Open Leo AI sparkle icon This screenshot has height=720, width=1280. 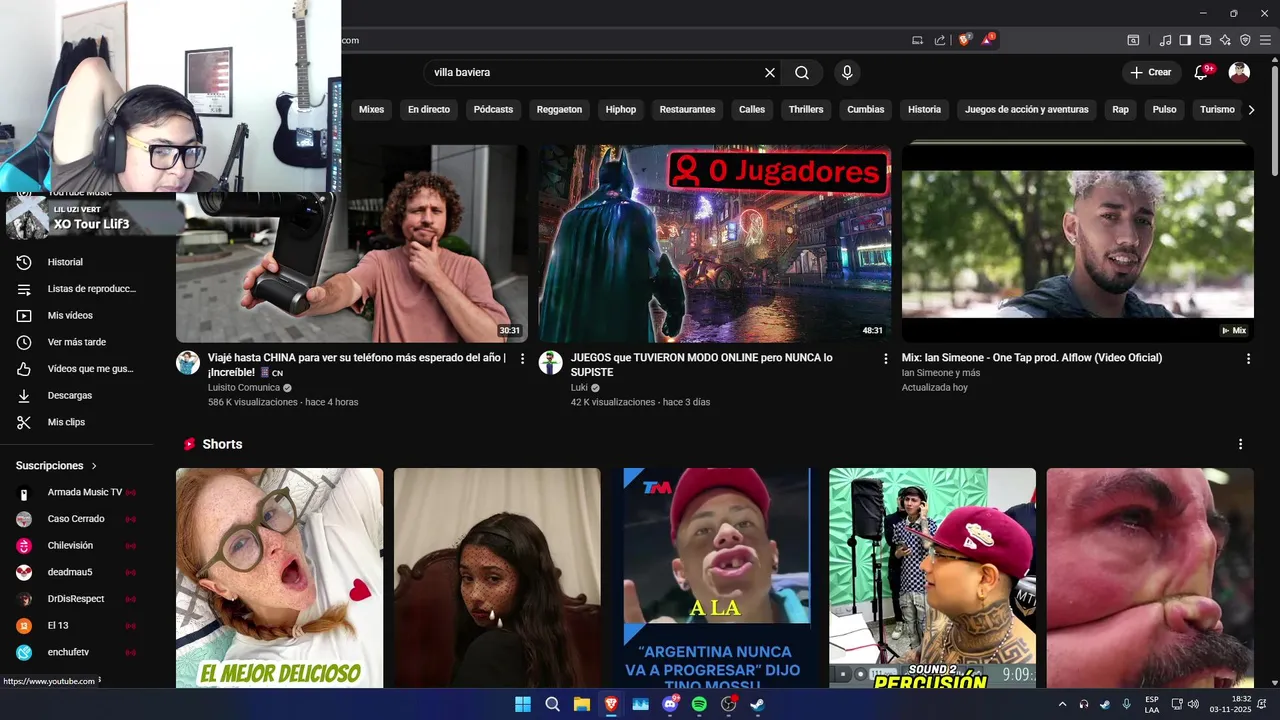tap(1225, 40)
